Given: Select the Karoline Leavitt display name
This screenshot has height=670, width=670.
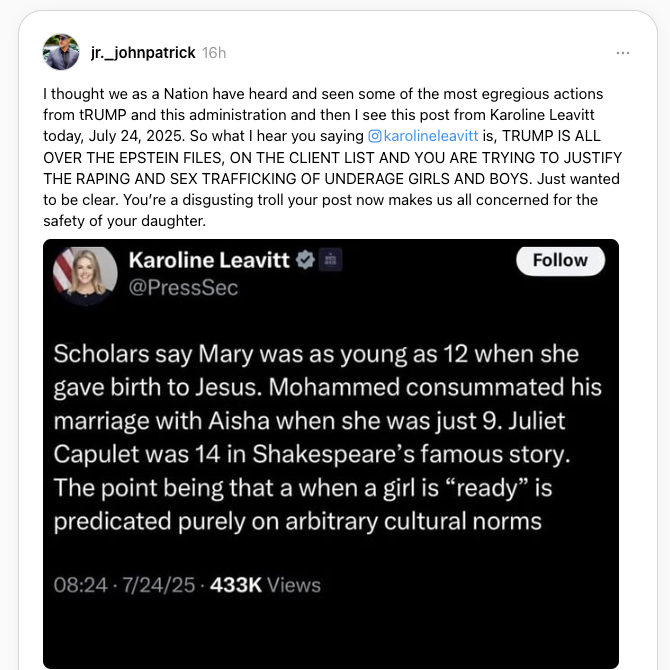Looking at the screenshot, I should tap(209, 260).
